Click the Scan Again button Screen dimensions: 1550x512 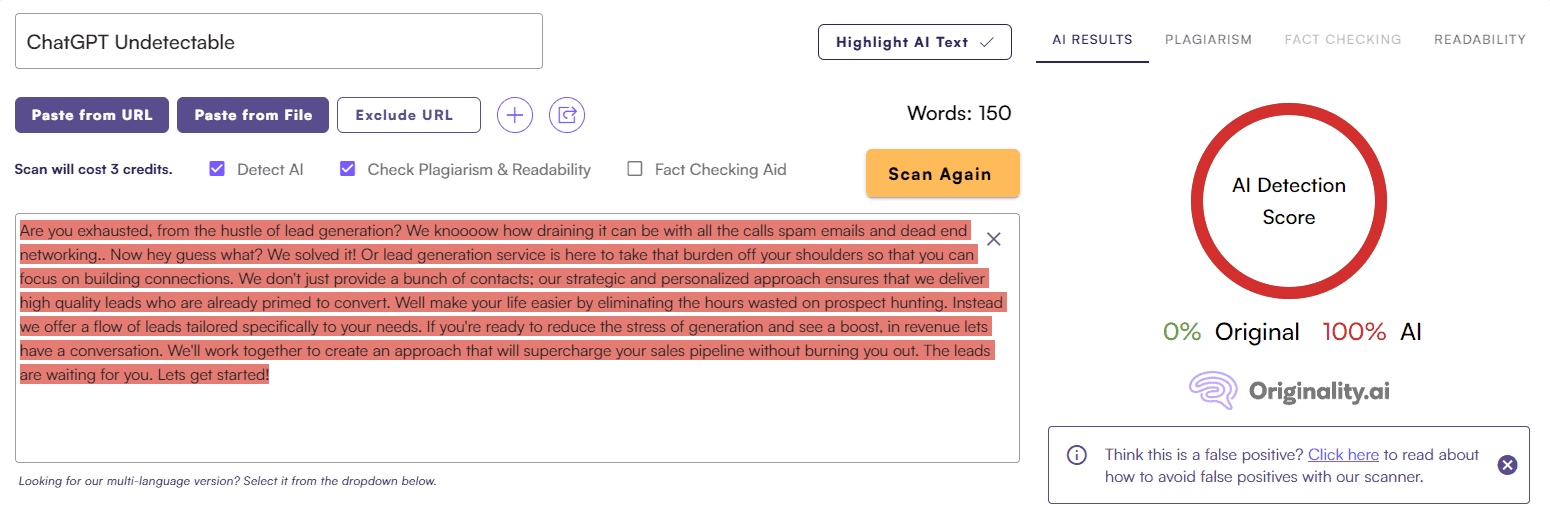tap(942, 174)
